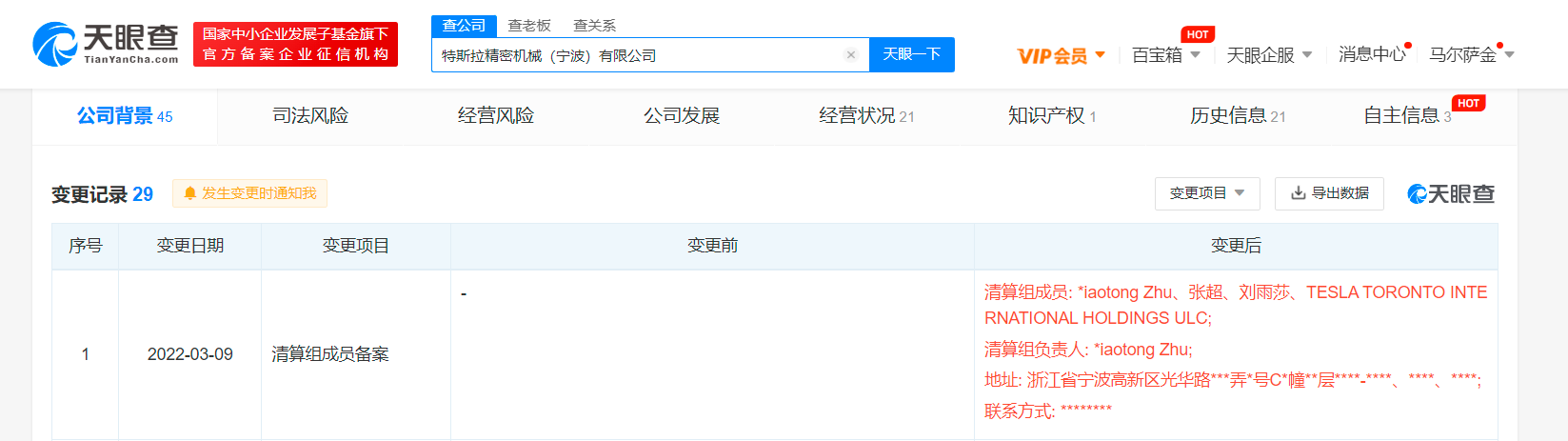Viewport: 1568px width, 441px height.
Task: Switch to the 自主信息 tab
Action: click(x=1407, y=116)
